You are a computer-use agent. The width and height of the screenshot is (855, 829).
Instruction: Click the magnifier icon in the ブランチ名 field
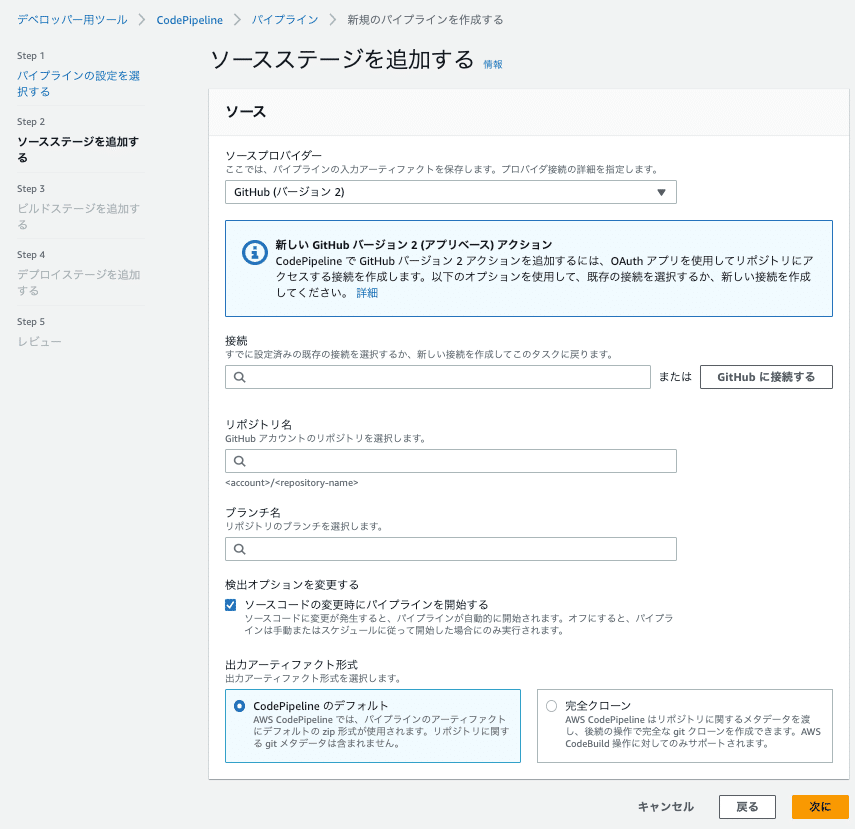tap(239, 549)
